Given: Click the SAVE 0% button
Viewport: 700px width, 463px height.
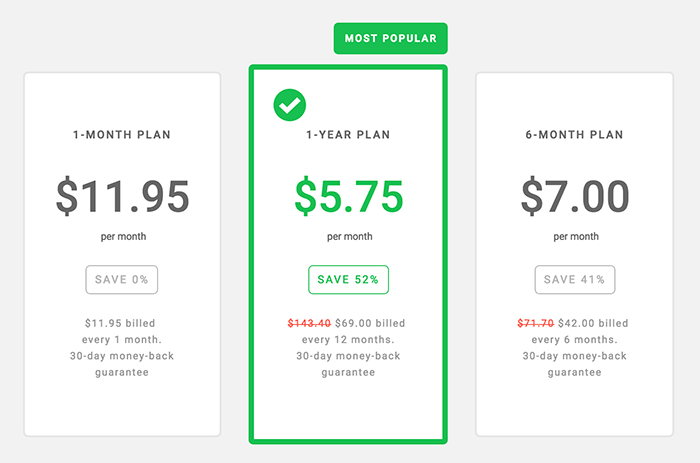Looking at the screenshot, I should (122, 279).
